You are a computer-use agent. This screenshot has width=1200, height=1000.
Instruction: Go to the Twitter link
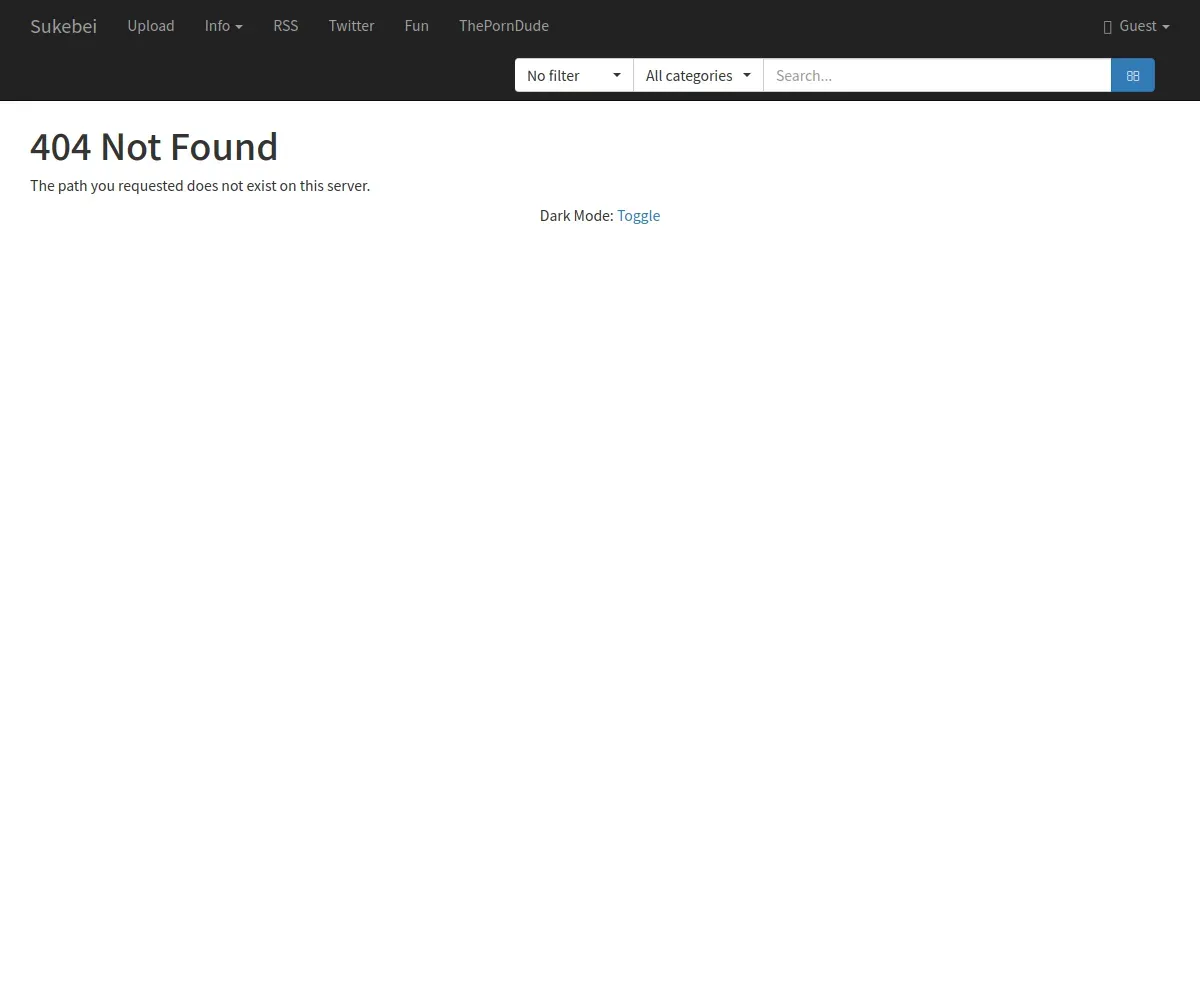click(351, 26)
